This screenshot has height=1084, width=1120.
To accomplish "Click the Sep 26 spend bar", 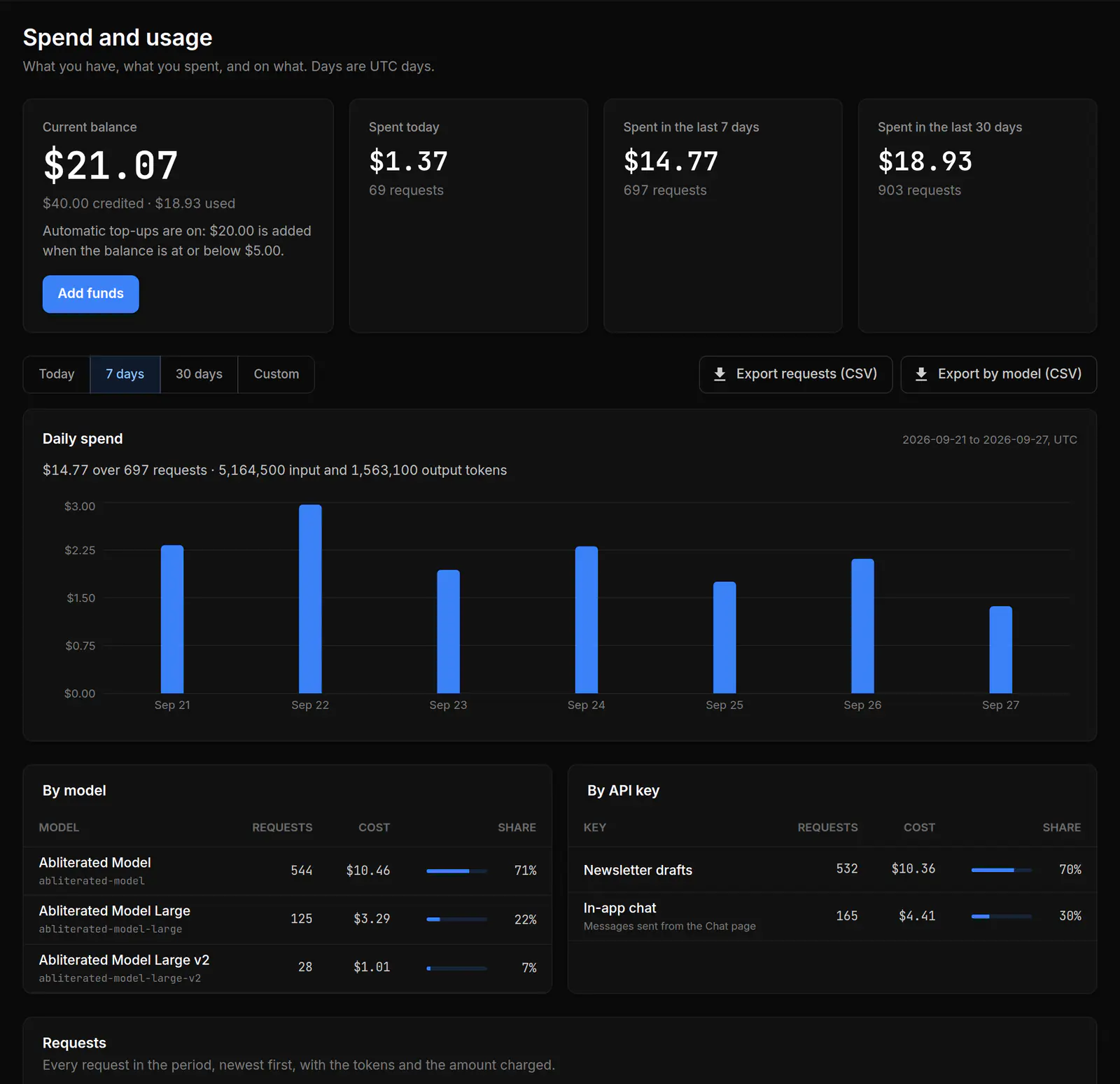I will [x=862, y=626].
